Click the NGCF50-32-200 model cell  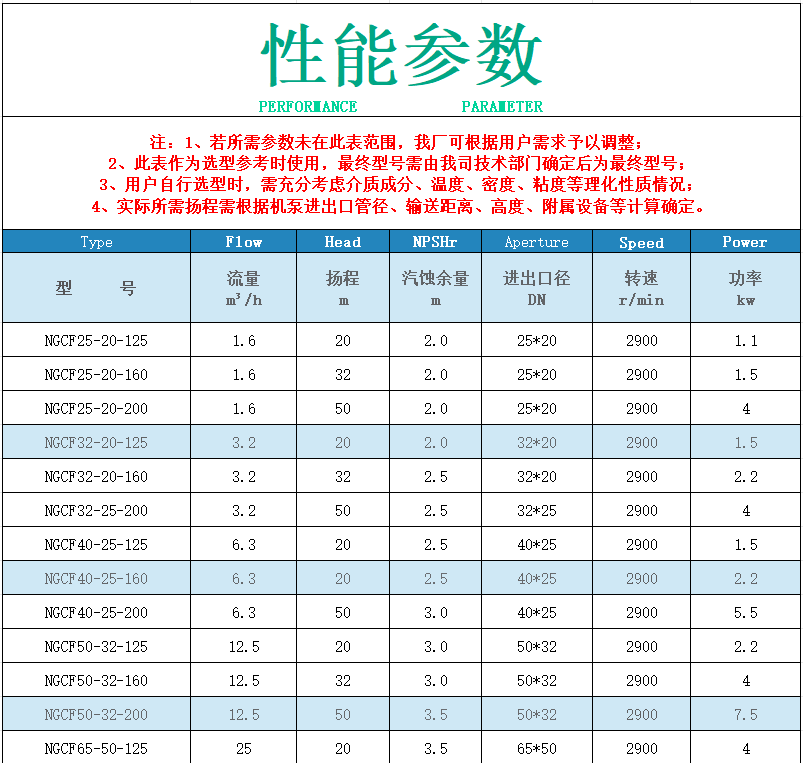pyautogui.click(x=96, y=715)
